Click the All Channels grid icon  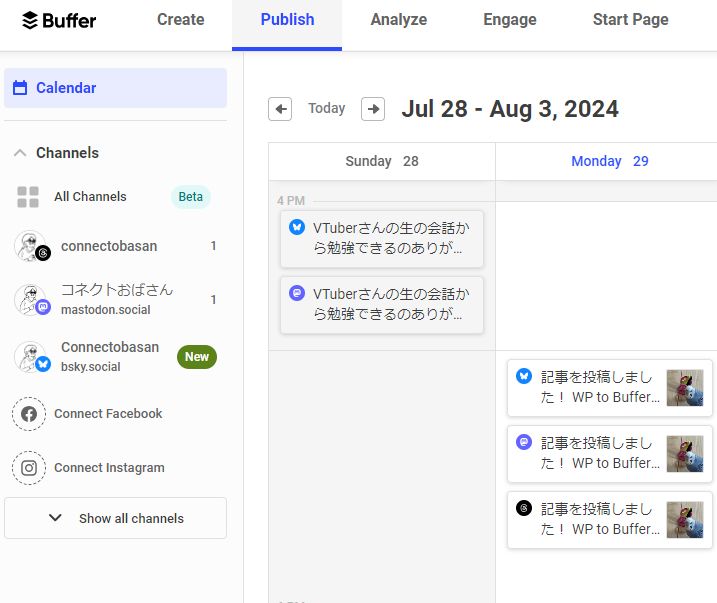(x=28, y=197)
